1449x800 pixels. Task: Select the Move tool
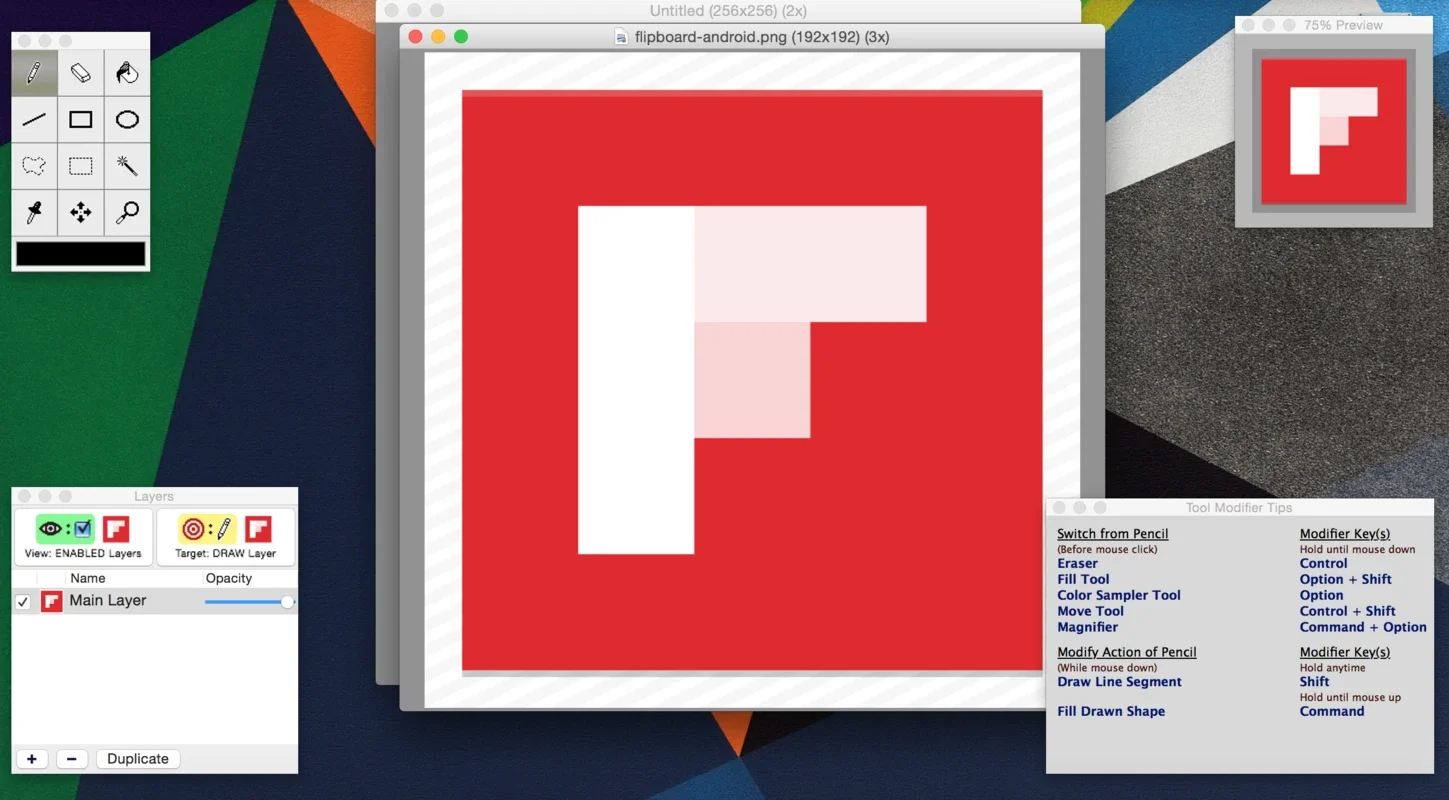click(81, 212)
